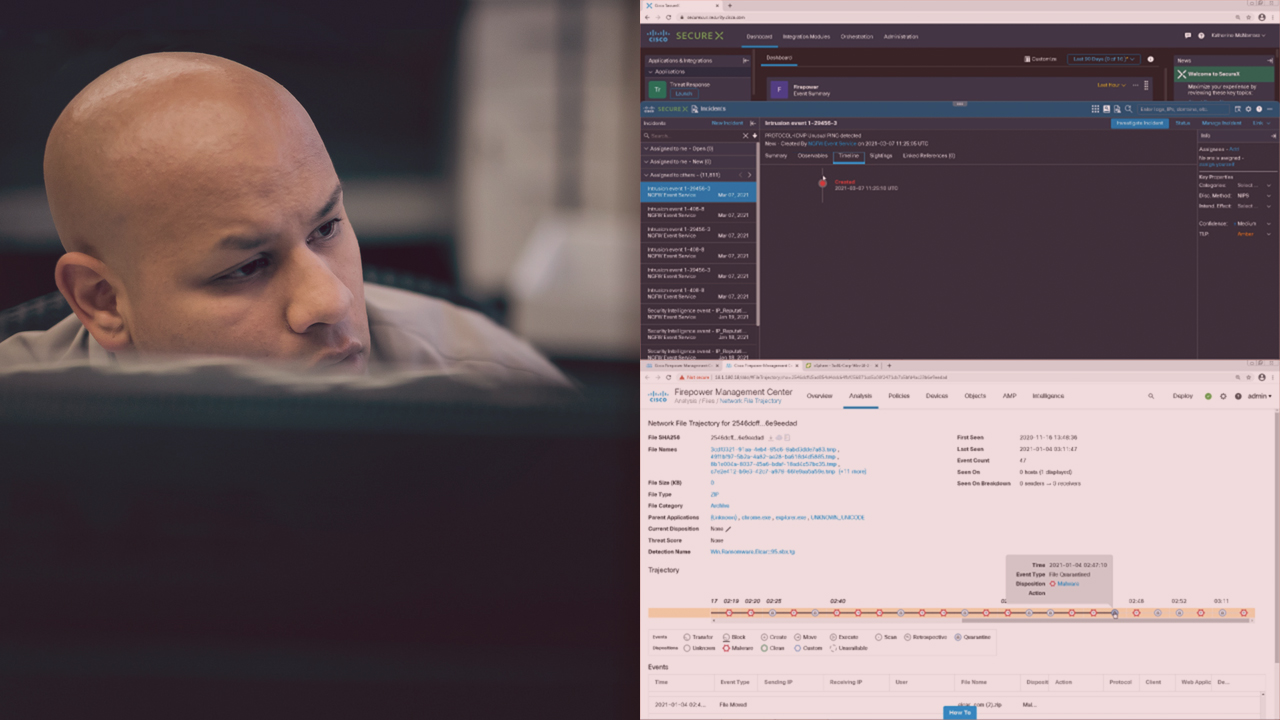Click the Investigate Incident button
The image size is (1280, 720).
tap(1139, 123)
